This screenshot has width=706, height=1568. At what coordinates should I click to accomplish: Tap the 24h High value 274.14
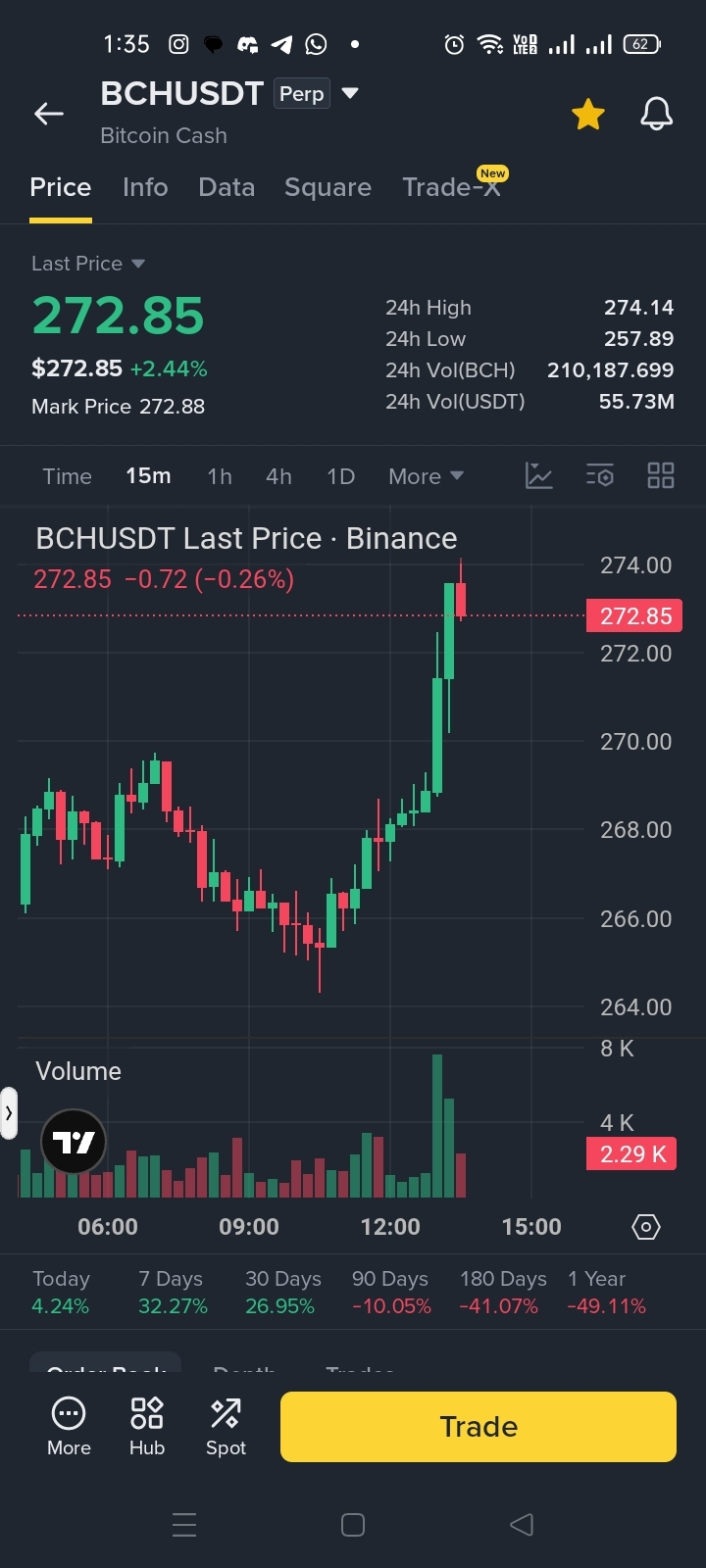[638, 308]
